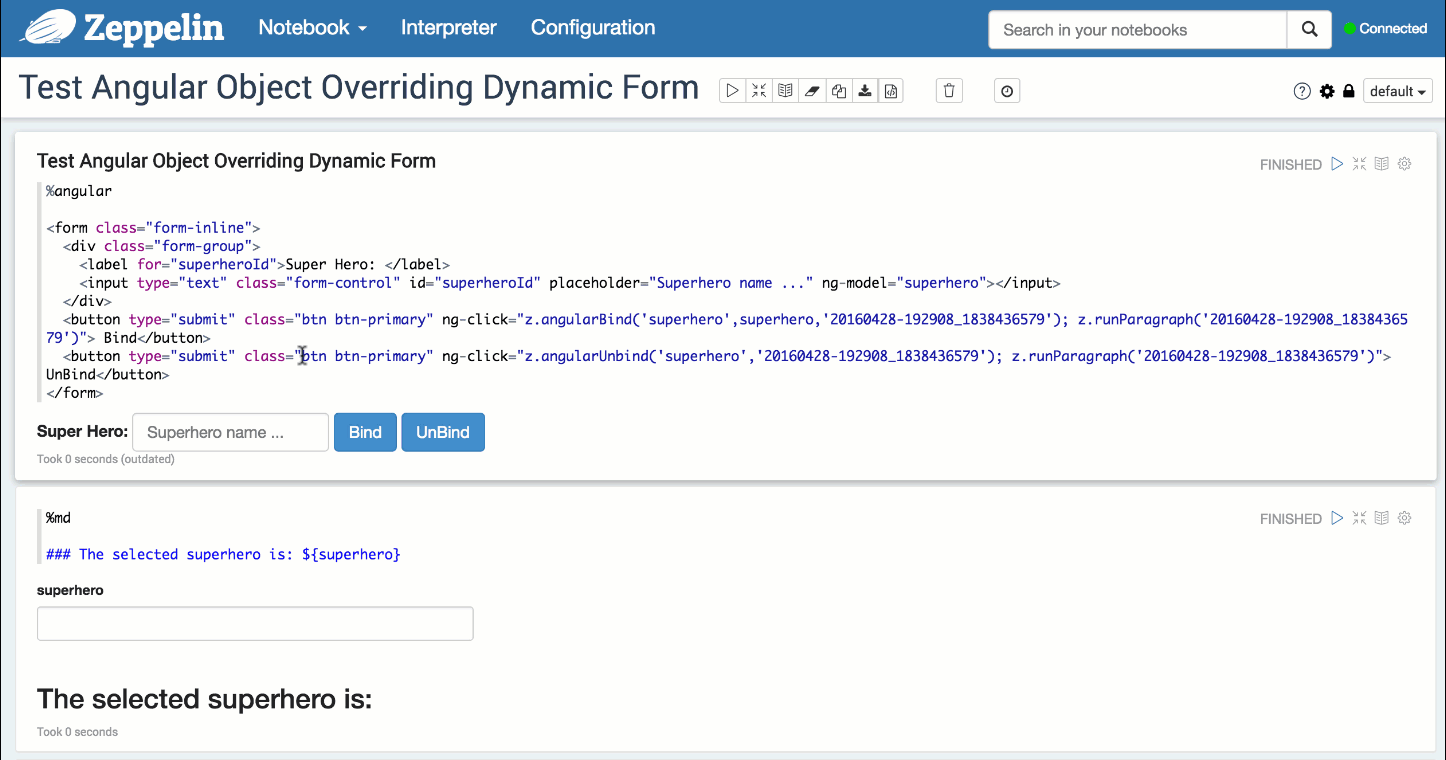
Task: Expand the default view mode dropdown
Action: pos(1397,91)
